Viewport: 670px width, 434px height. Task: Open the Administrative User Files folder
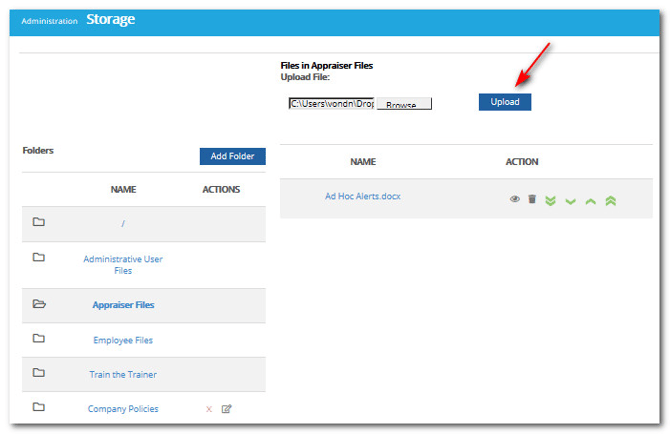point(123,264)
